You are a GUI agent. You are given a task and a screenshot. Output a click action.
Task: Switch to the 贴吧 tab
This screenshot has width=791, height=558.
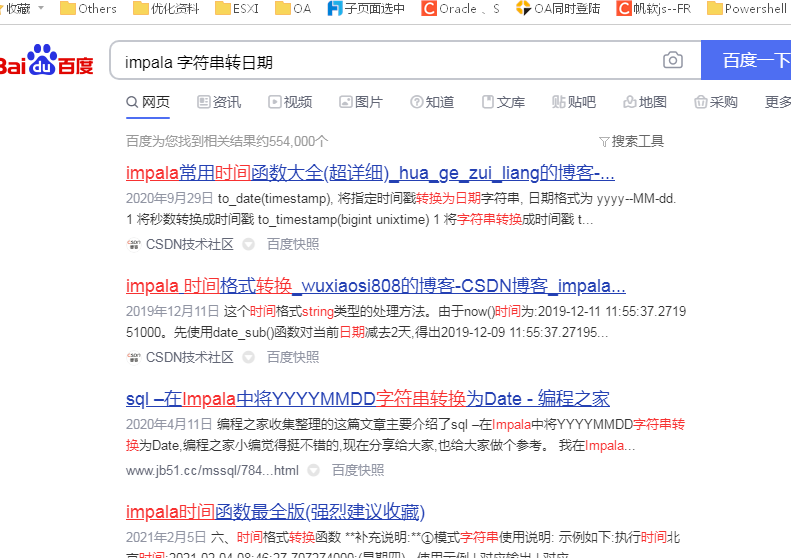574,102
